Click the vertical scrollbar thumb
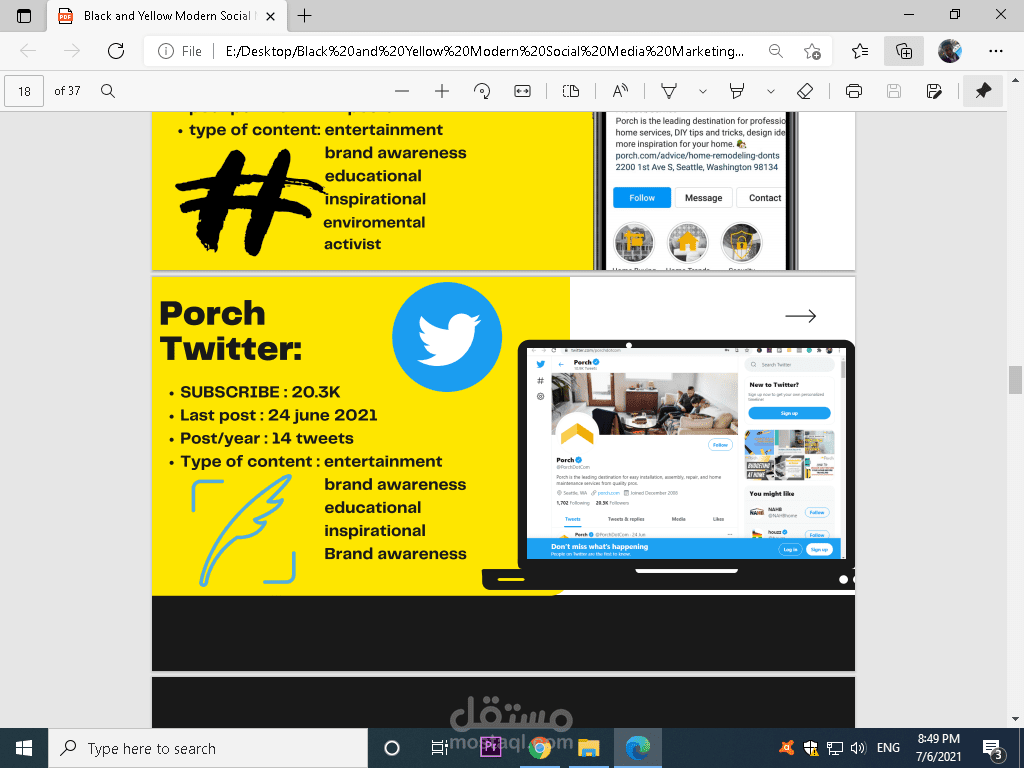The height and width of the screenshot is (768, 1024). click(1015, 380)
